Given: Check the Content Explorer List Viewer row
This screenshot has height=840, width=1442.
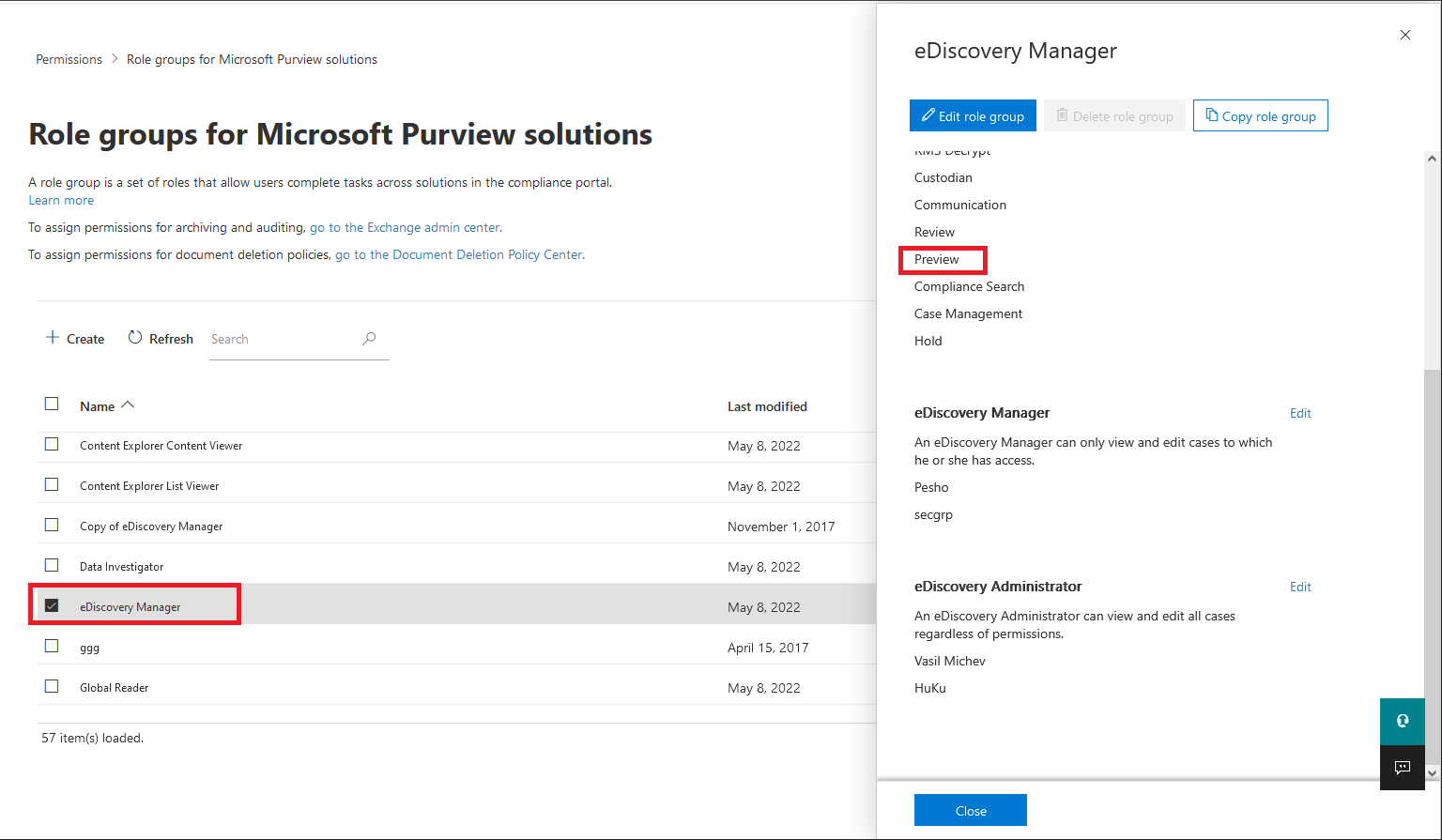Looking at the screenshot, I should (x=52, y=484).
